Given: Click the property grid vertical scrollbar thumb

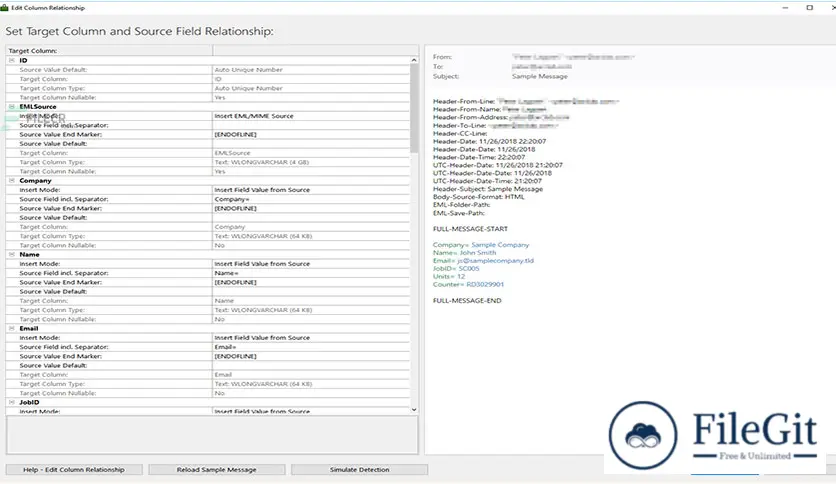Looking at the screenshot, I should point(414,109).
